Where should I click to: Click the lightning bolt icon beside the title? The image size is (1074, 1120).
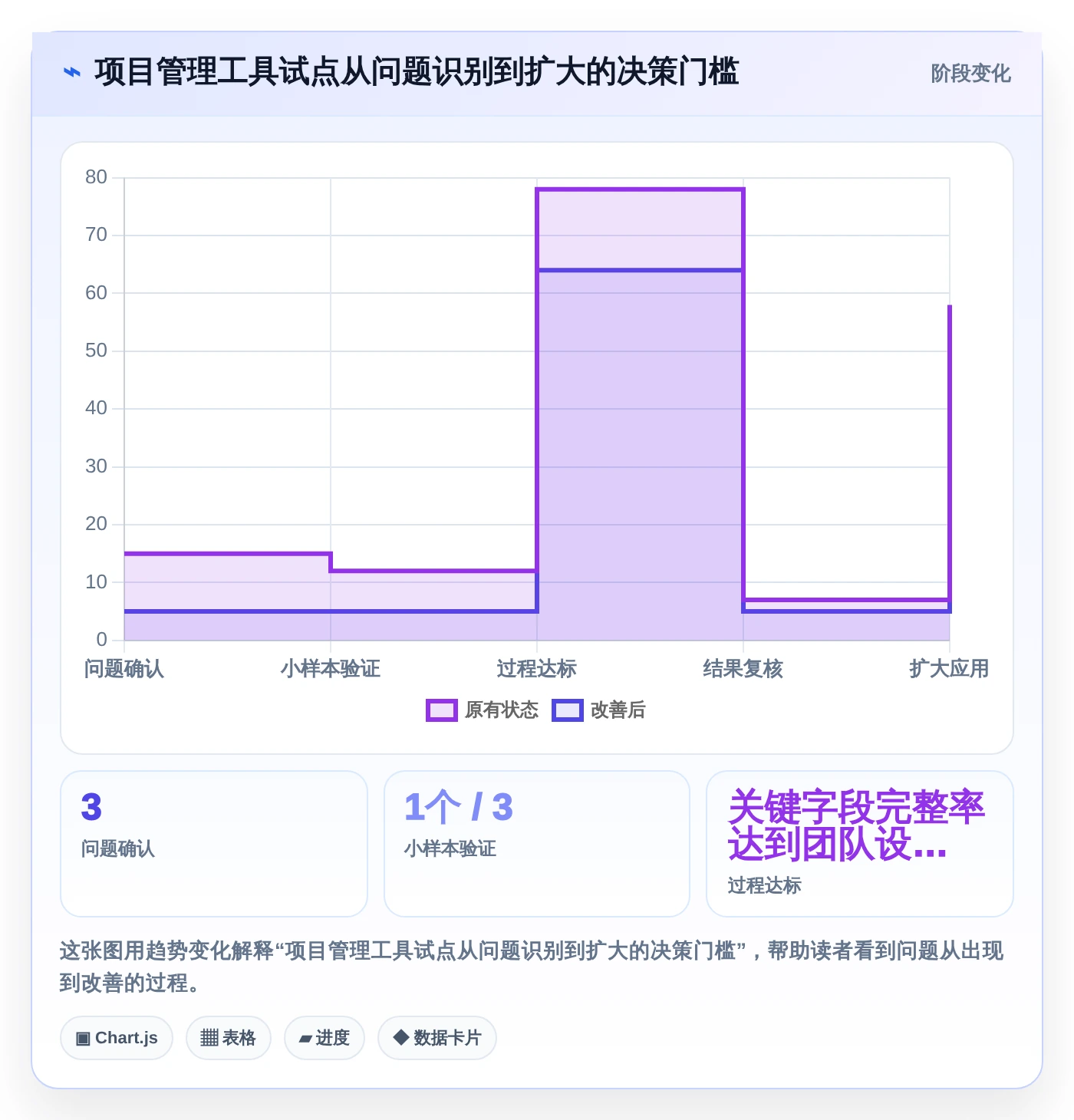click(72, 73)
